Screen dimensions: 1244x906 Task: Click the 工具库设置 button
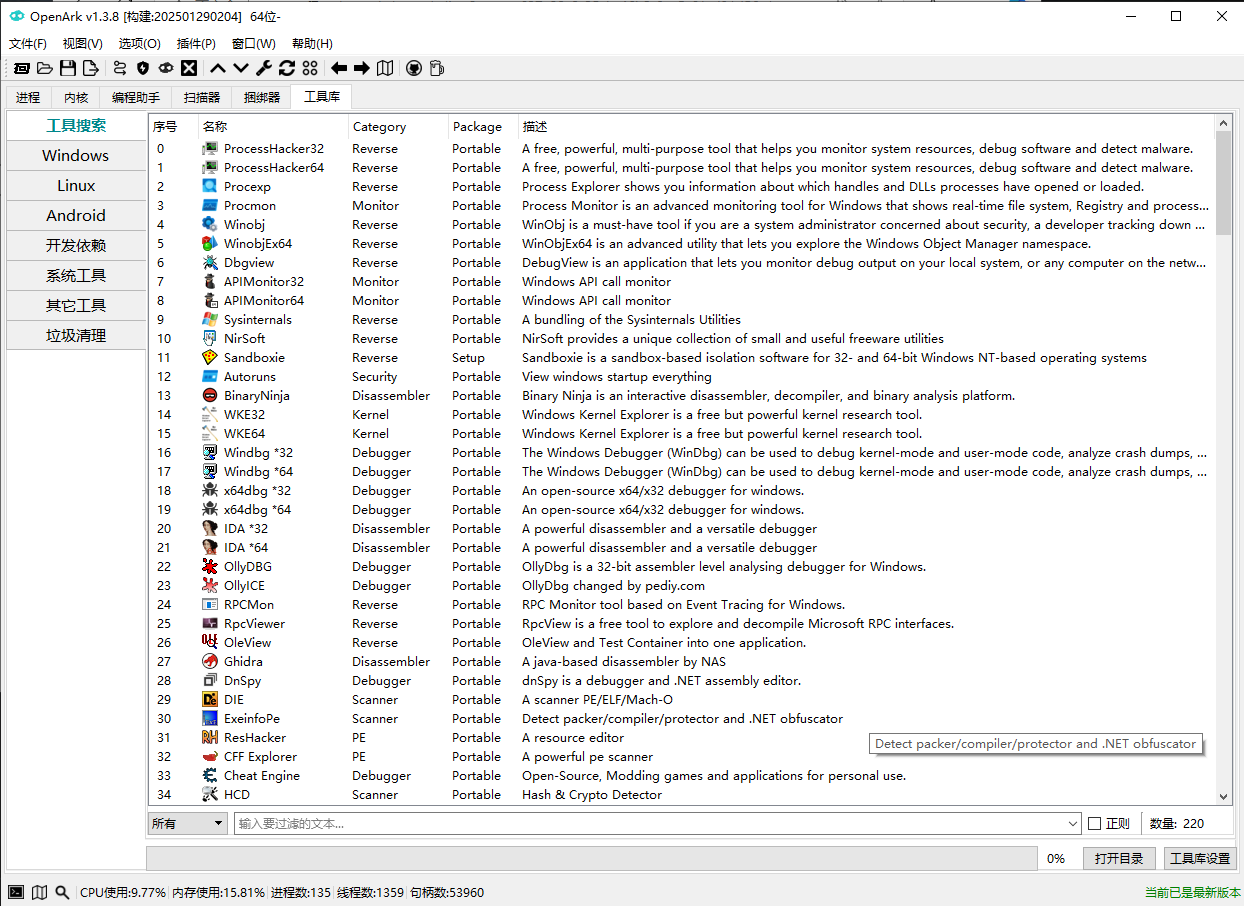[1200, 858]
